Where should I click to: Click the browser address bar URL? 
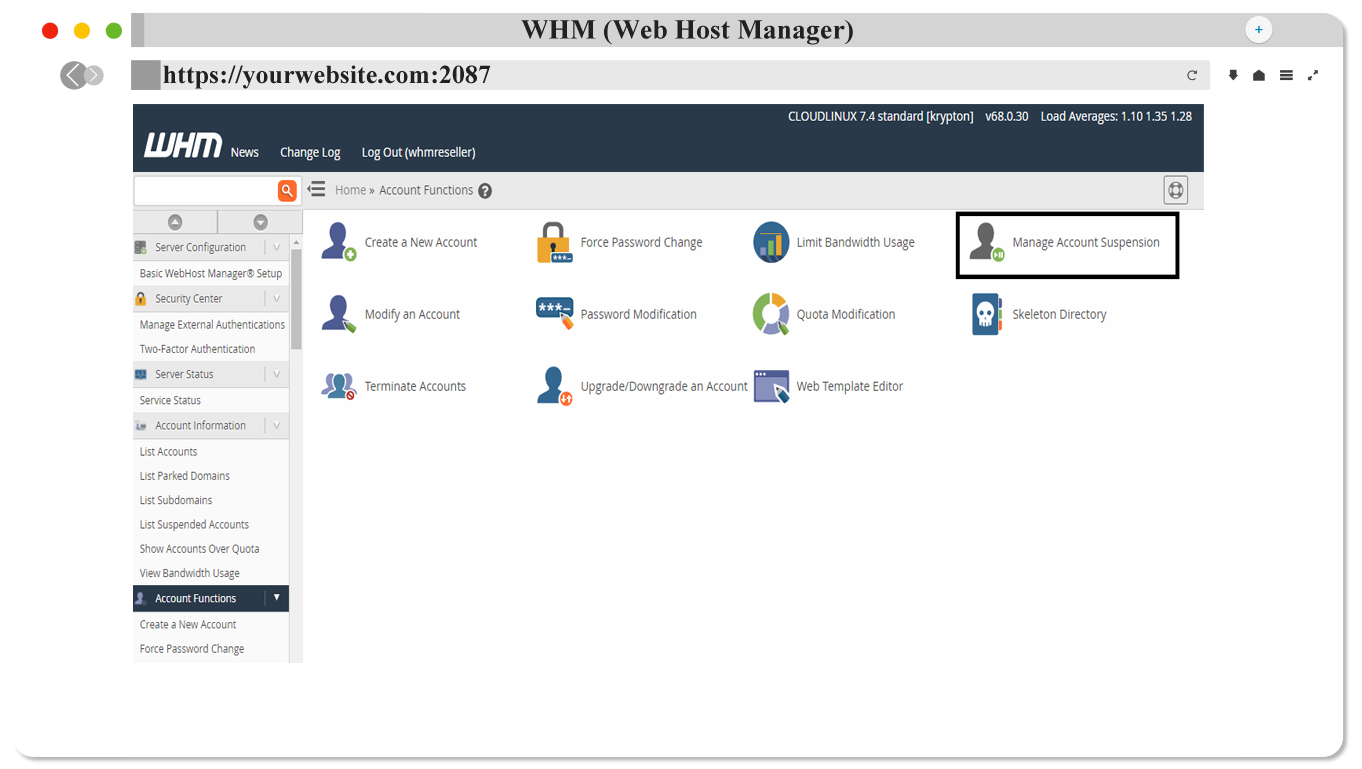click(x=326, y=75)
